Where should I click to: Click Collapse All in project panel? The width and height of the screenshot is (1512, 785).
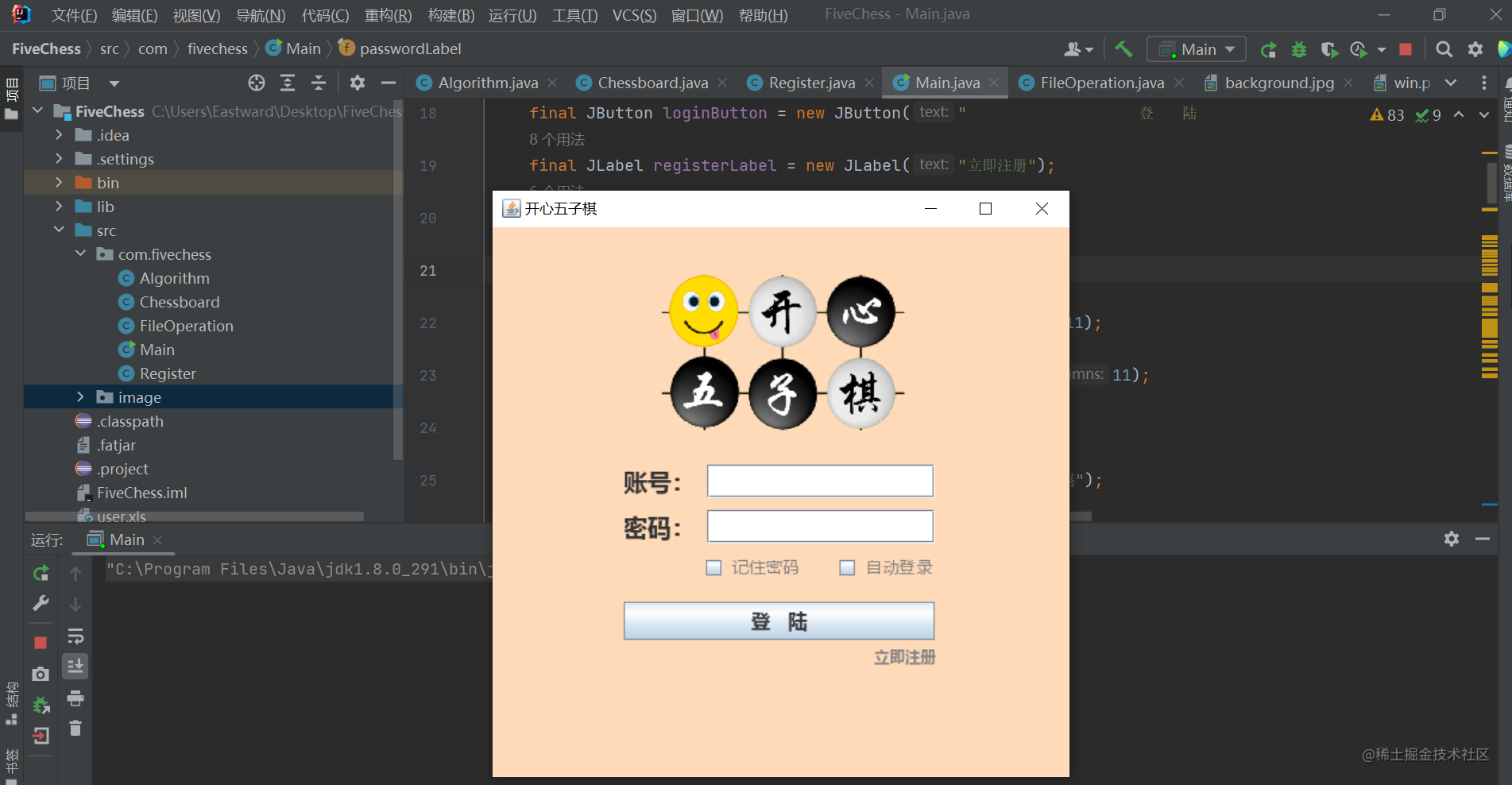coord(319,83)
